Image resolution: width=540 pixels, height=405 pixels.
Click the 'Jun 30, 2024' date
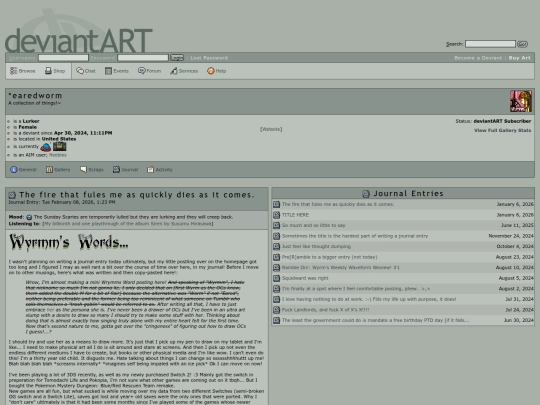(518, 321)
